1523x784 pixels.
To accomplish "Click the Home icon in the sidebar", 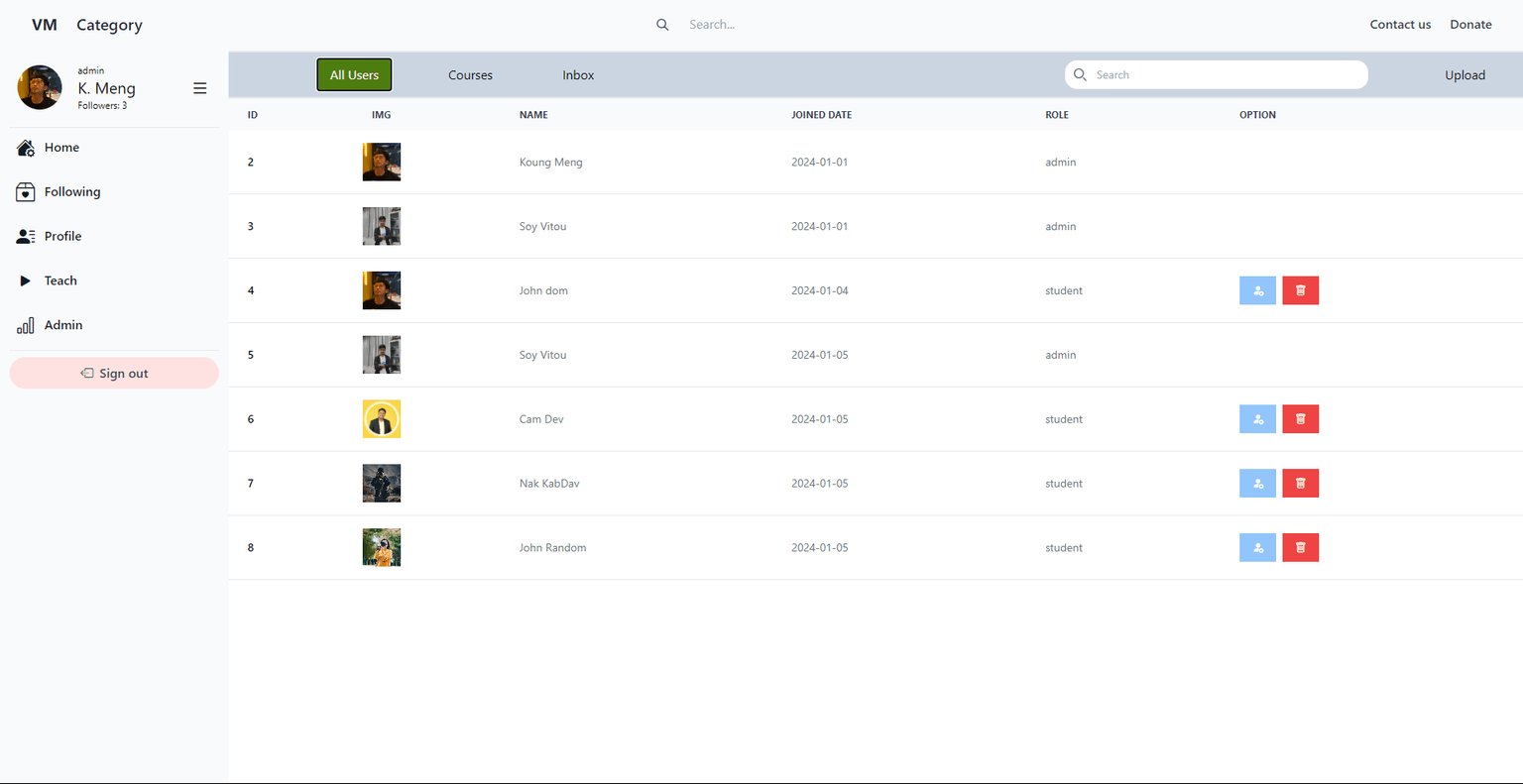I will (26, 148).
